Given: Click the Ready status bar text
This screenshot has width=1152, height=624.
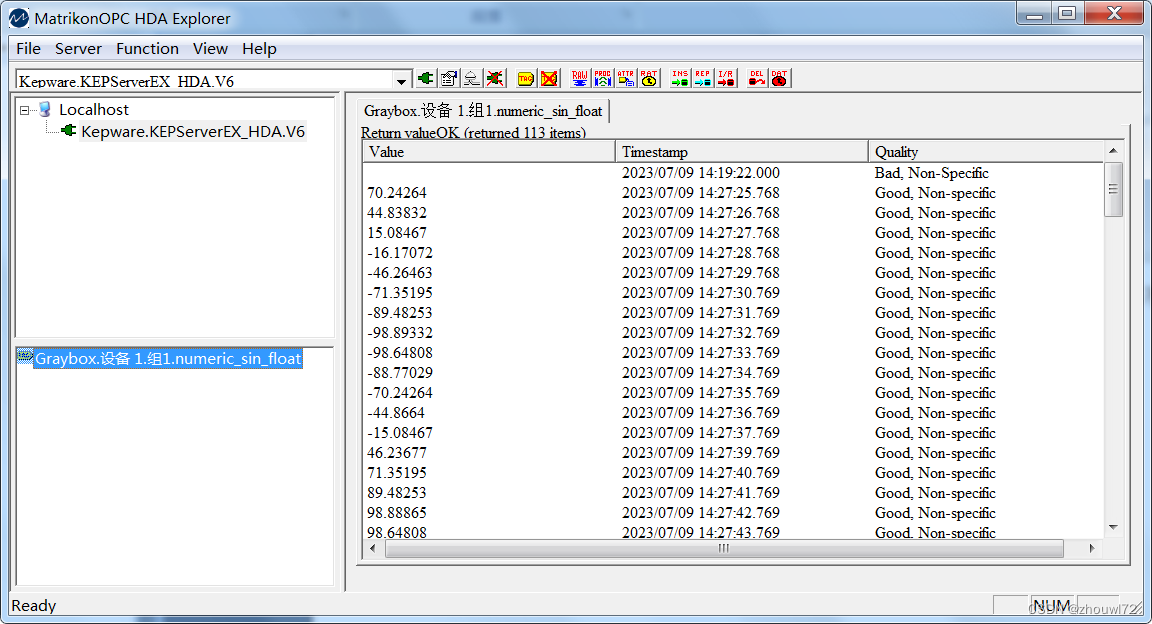Looking at the screenshot, I should click(34, 606).
